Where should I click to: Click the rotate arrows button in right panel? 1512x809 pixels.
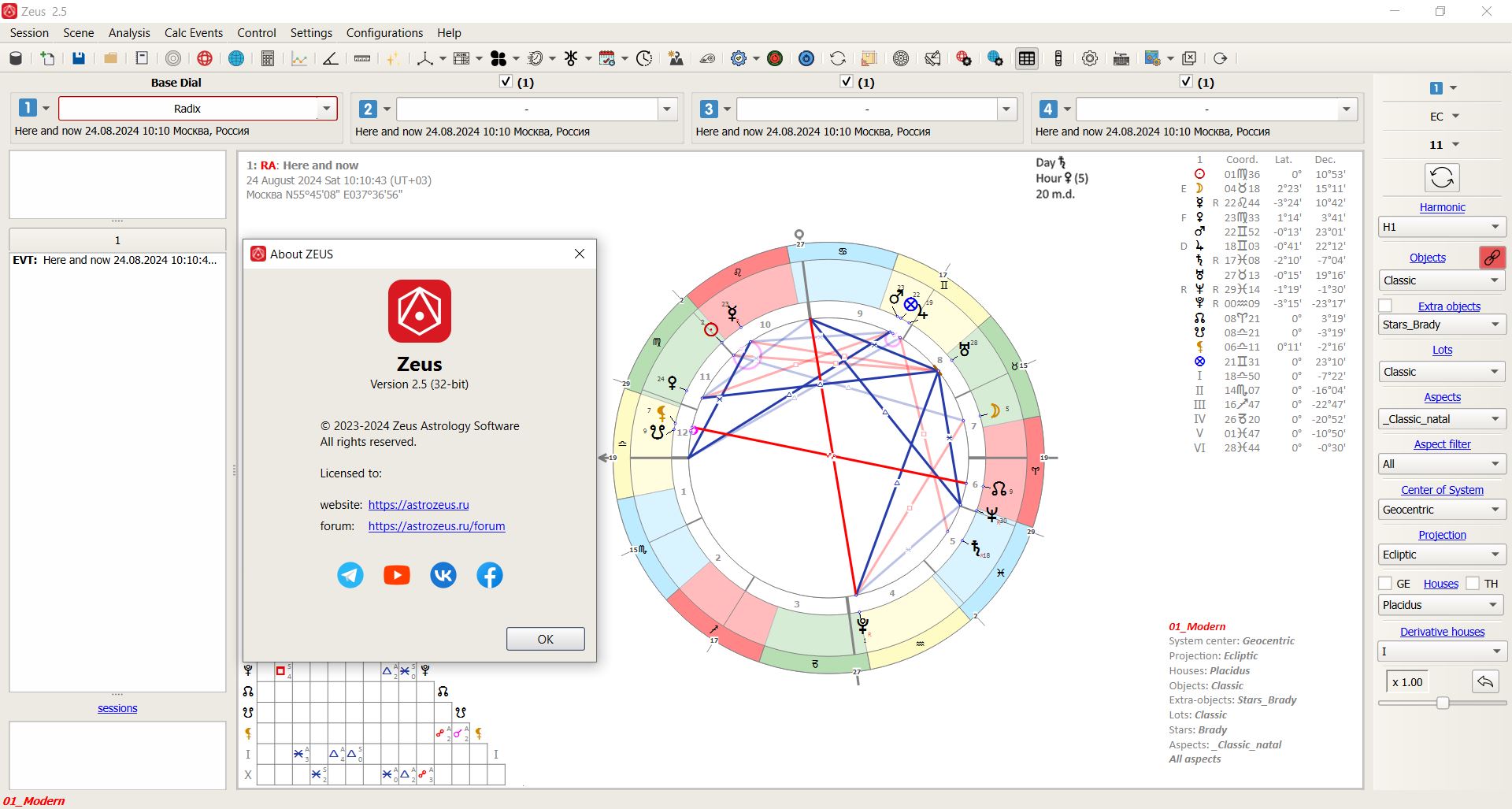1442,178
